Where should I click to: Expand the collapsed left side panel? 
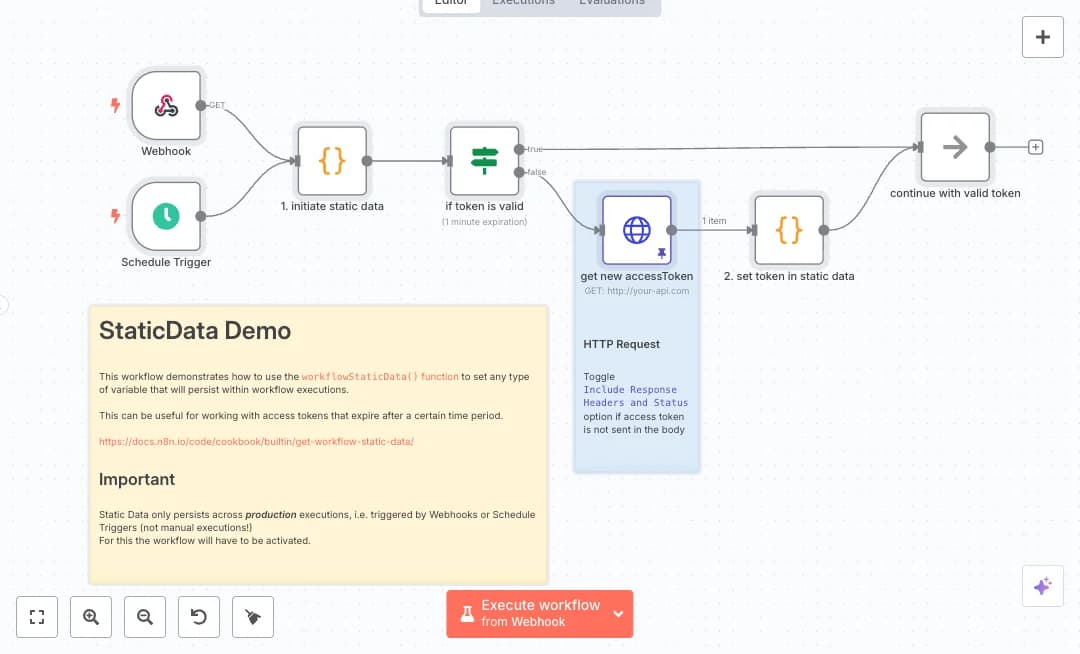pos(4,305)
